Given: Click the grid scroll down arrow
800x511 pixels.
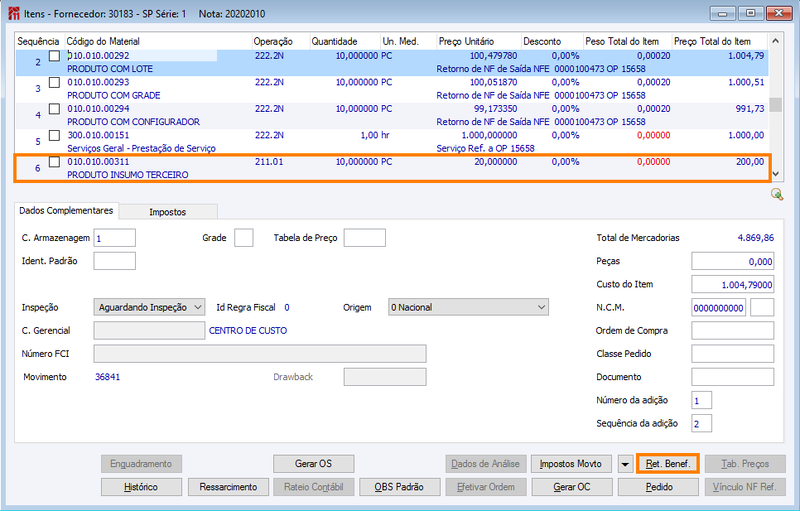Looking at the screenshot, I should coord(776,174).
